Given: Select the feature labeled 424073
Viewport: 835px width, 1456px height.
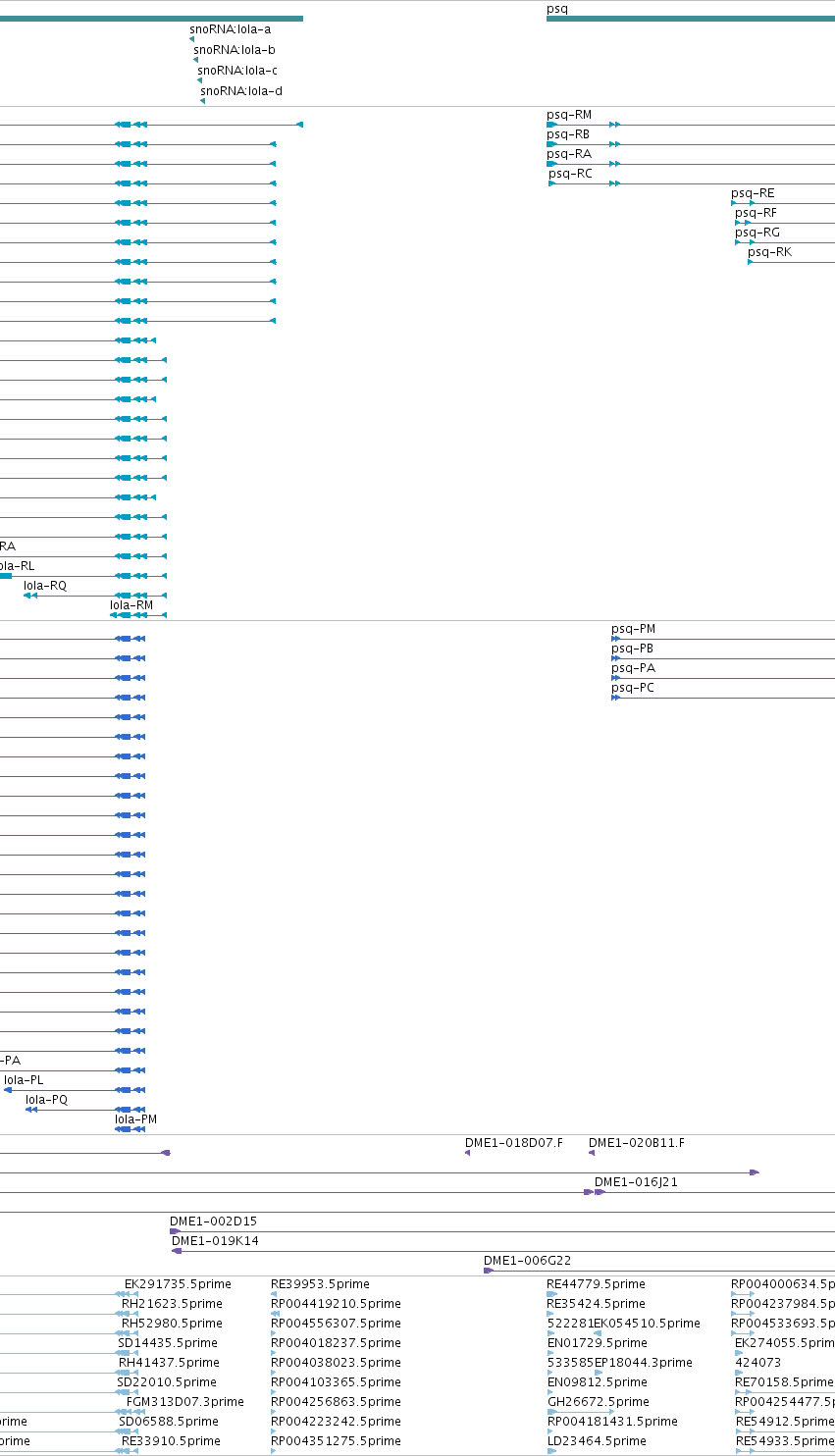Looking at the screenshot, I should [758, 1363].
